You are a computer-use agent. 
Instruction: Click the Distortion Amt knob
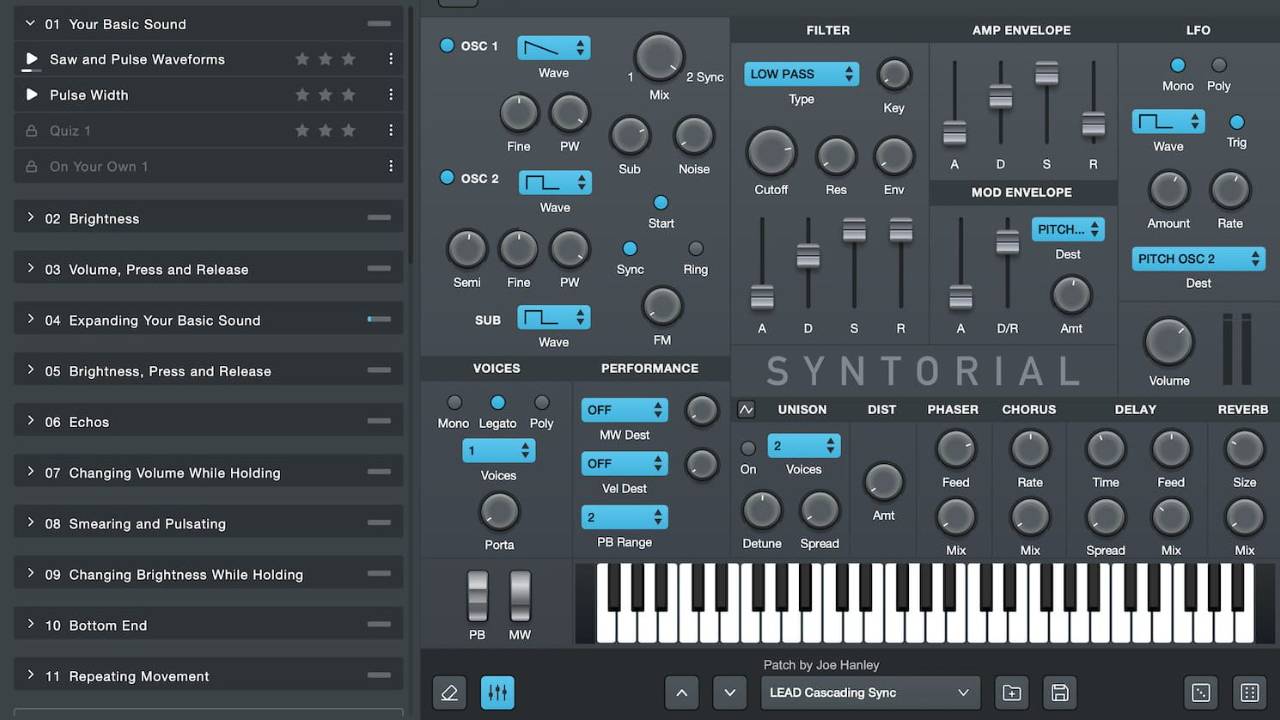(x=883, y=482)
